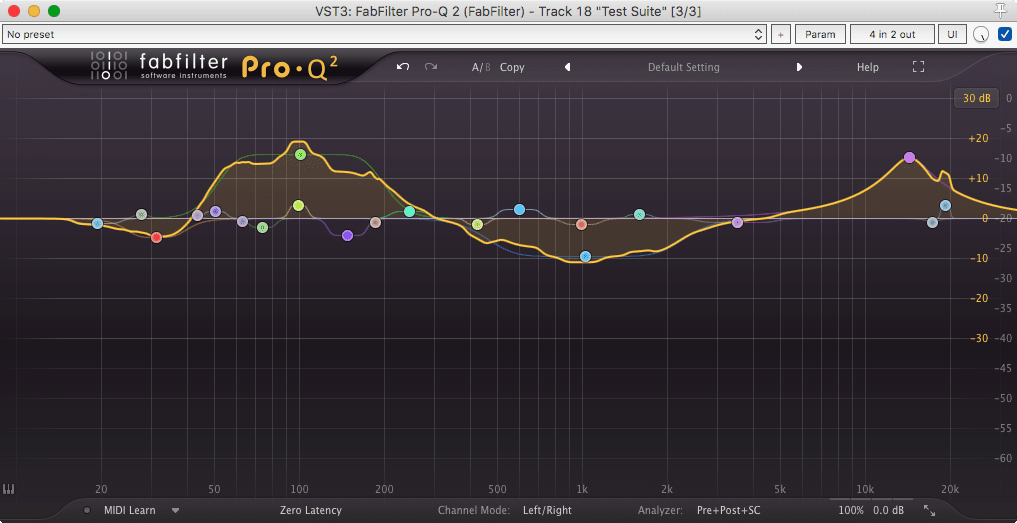Select purple band dot near 150 Hz

pos(347,236)
